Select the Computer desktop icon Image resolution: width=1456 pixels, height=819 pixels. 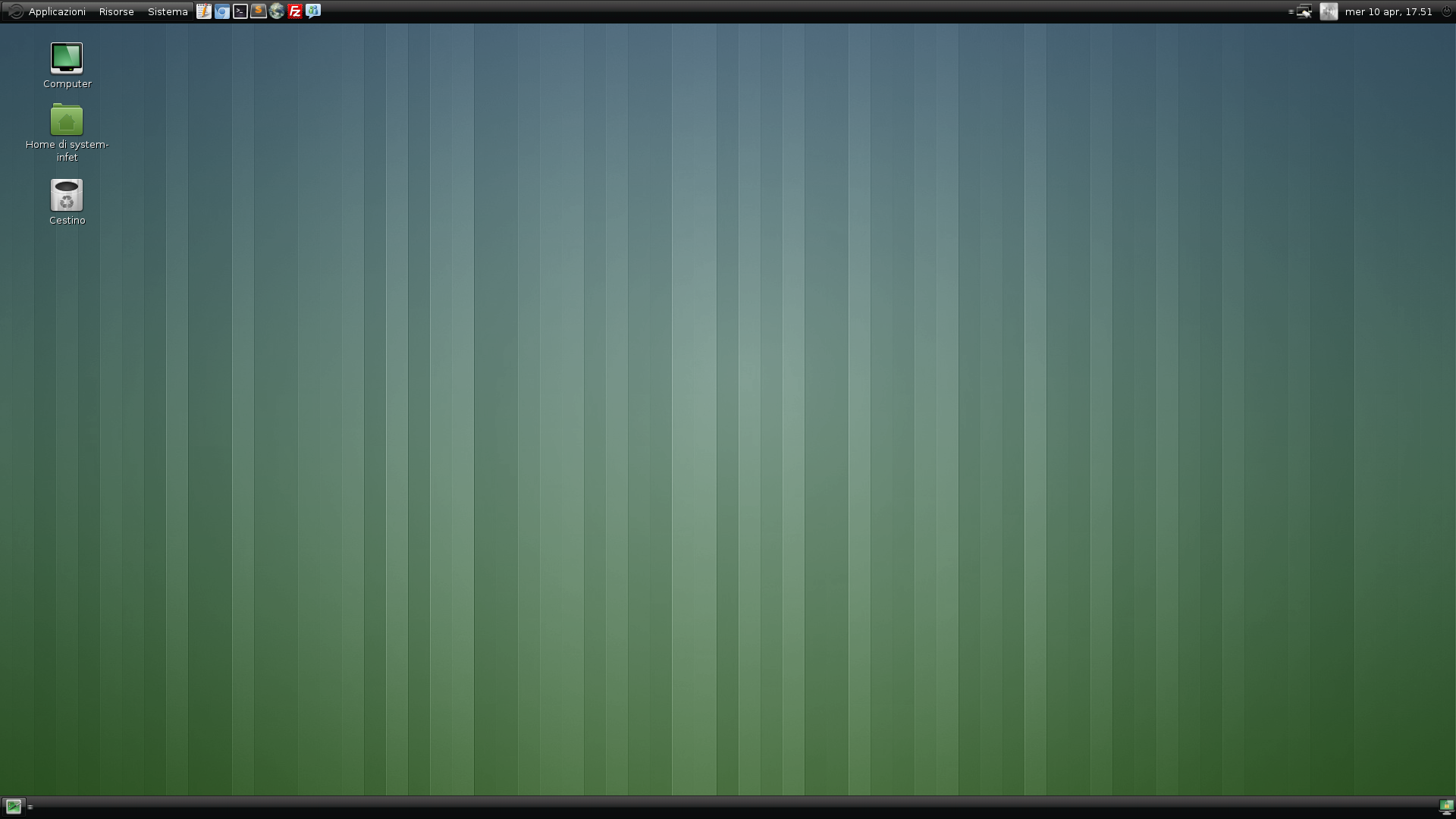pyautogui.click(x=67, y=59)
